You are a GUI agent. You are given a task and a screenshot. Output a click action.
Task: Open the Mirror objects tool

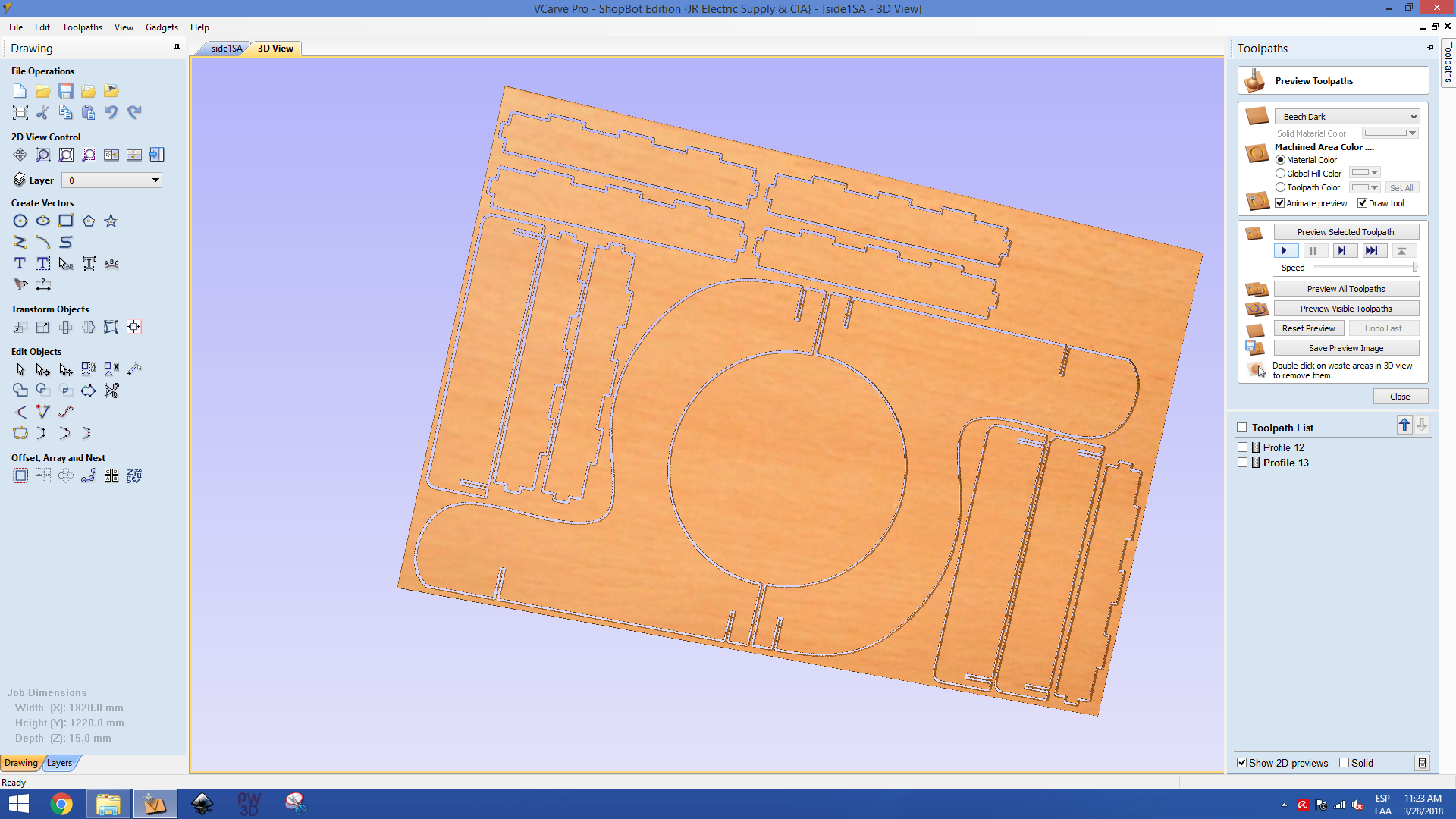[x=89, y=327]
